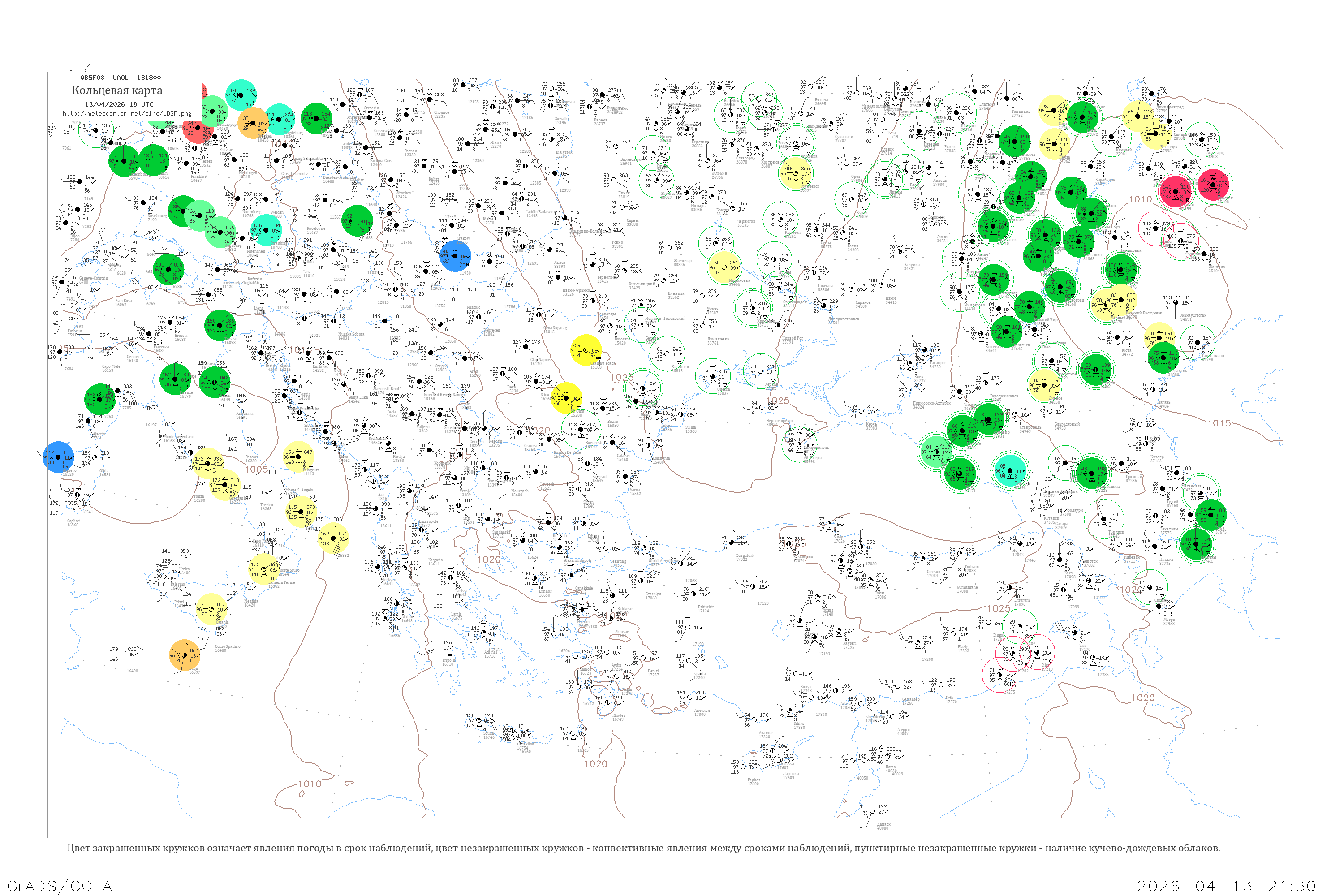Click the blue station circle at far-left map edge
The width and height of the screenshot is (1344, 896).
tap(58, 457)
